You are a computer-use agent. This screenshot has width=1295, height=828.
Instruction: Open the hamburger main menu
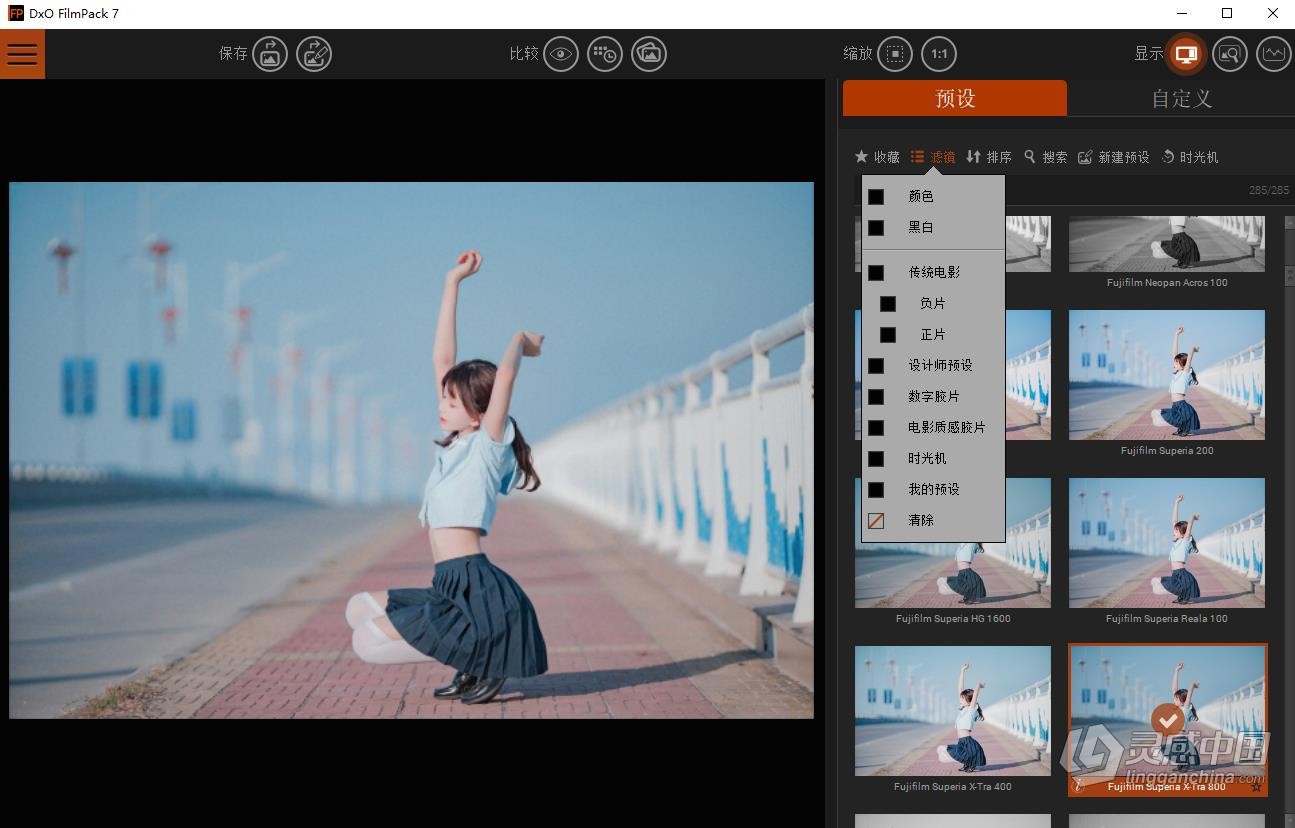pyautogui.click(x=22, y=54)
